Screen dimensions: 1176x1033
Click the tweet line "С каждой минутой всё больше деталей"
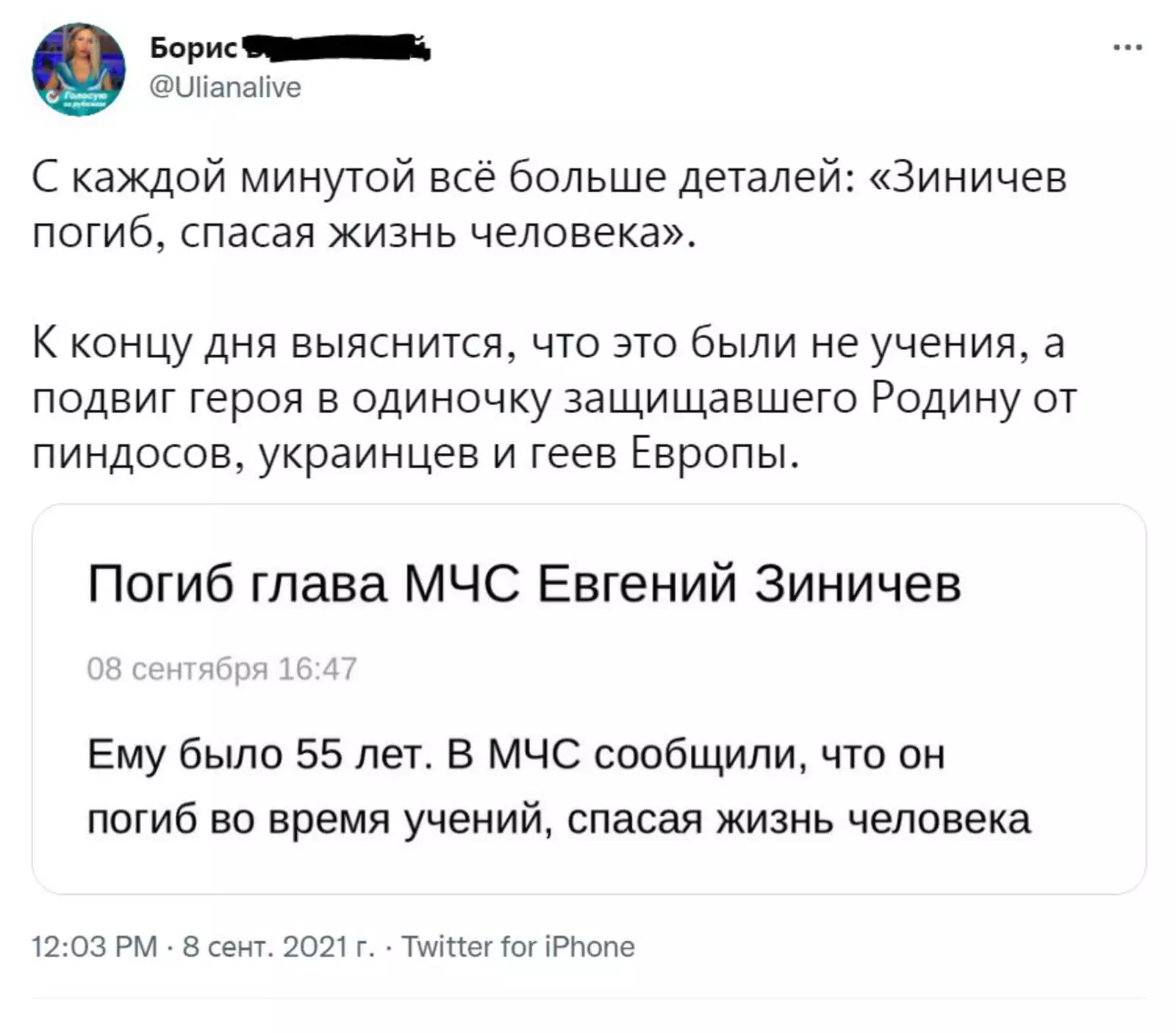[x=441, y=178]
